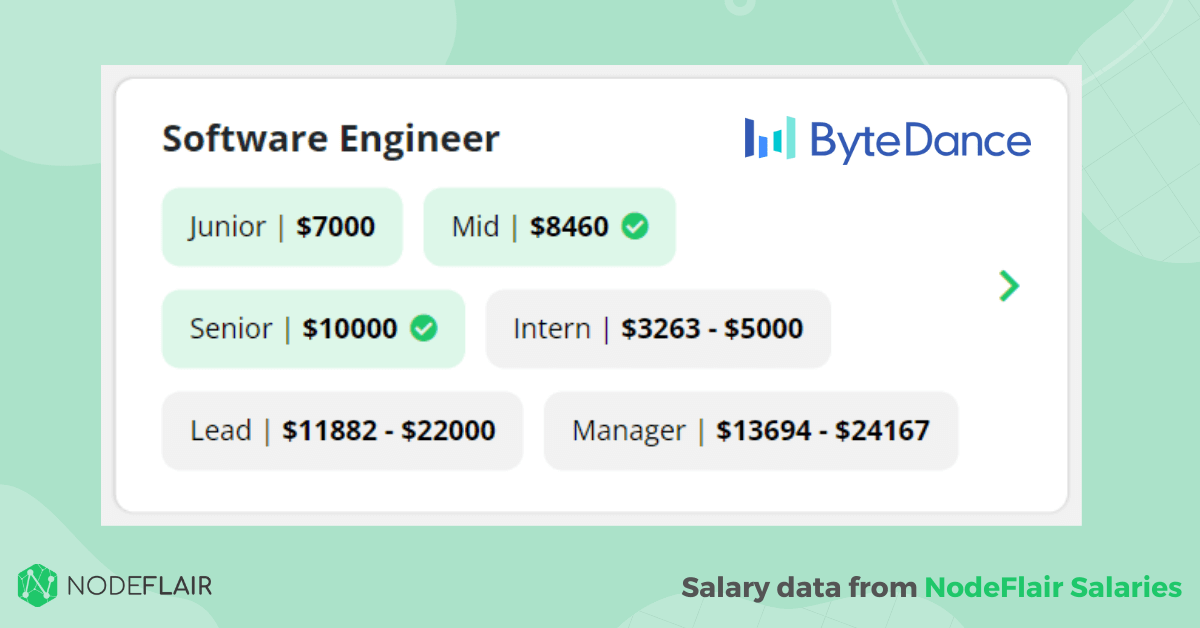Click the ByteDance bar-chart logo icon
The image size is (1200, 628).
pos(770,138)
